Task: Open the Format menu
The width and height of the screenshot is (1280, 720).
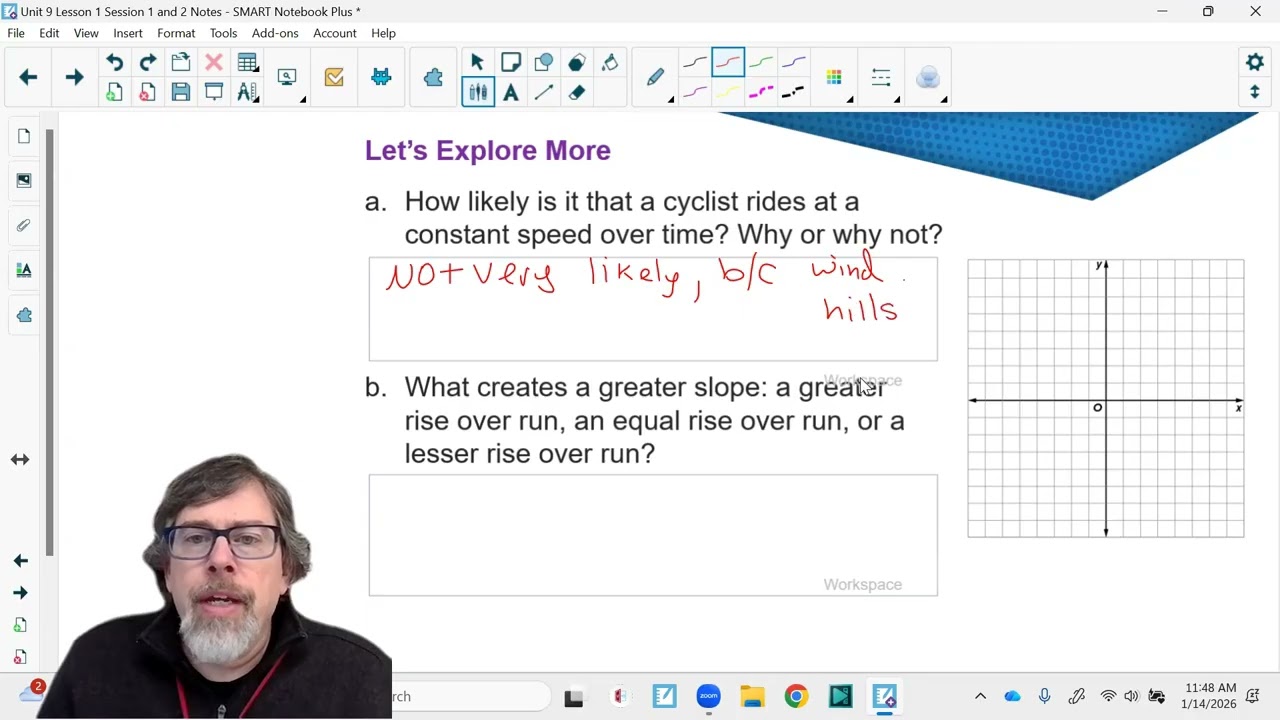Action: 176,33
